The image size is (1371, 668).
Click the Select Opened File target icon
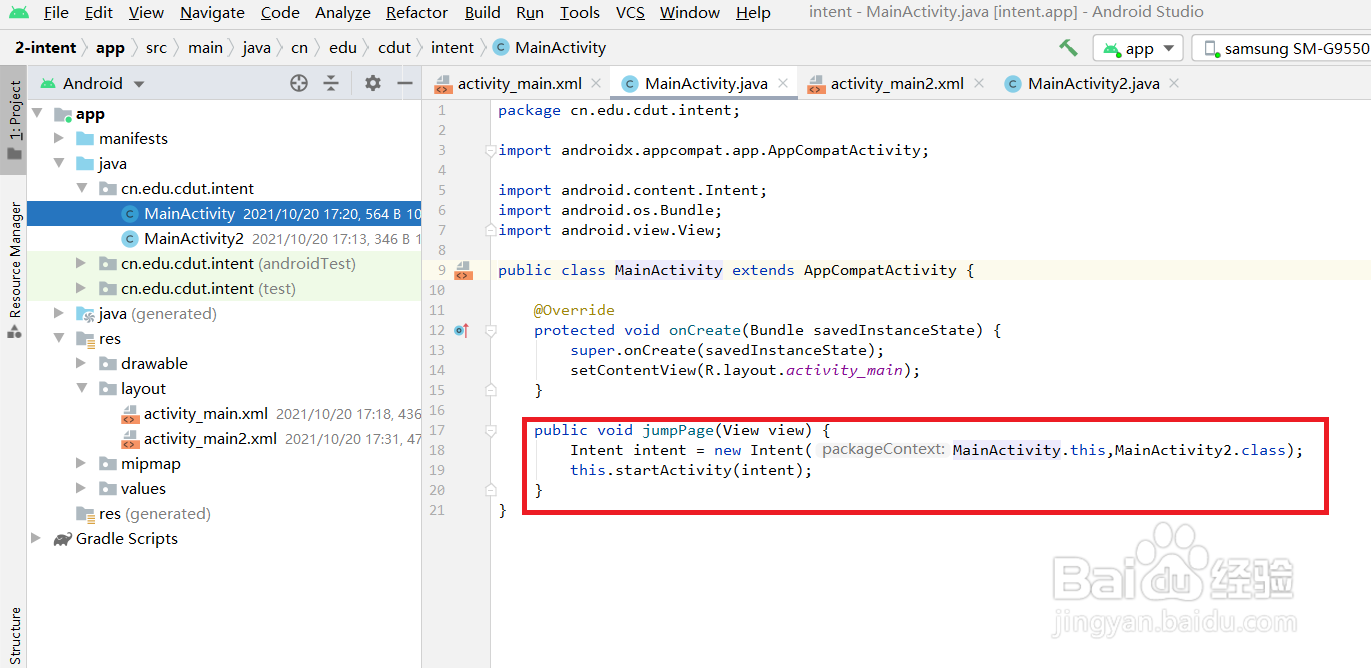(299, 83)
